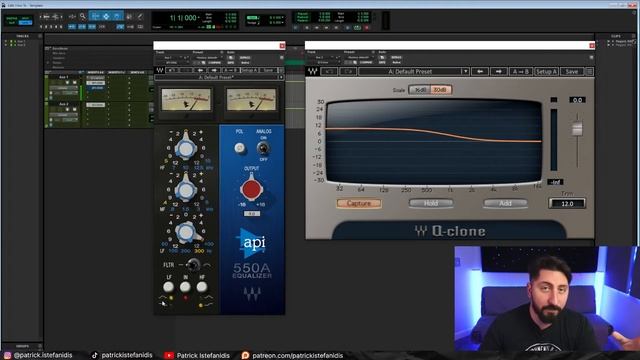Image resolution: width=640 pixels, height=360 pixels.
Task: Click the A→B copy button in Q-Clone
Action: click(520, 71)
